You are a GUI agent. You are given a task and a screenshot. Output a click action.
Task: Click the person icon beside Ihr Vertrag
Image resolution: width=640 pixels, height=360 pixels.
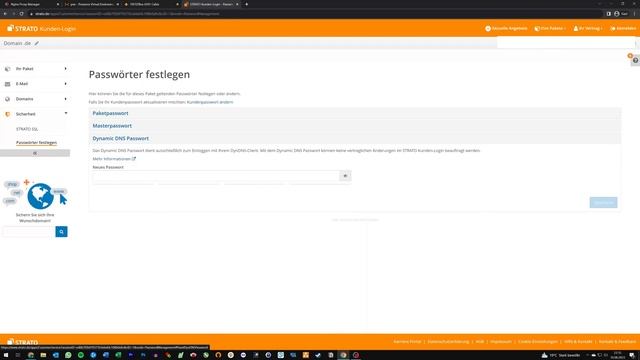tap(576, 29)
